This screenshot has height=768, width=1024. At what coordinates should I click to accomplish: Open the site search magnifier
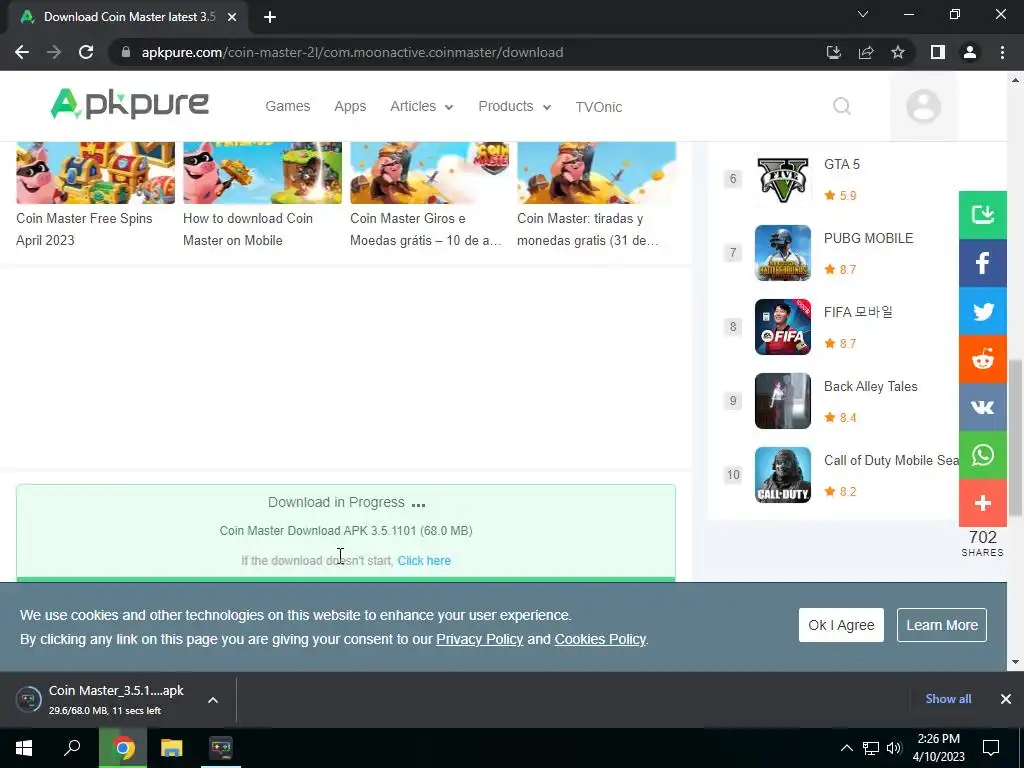[842, 106]
